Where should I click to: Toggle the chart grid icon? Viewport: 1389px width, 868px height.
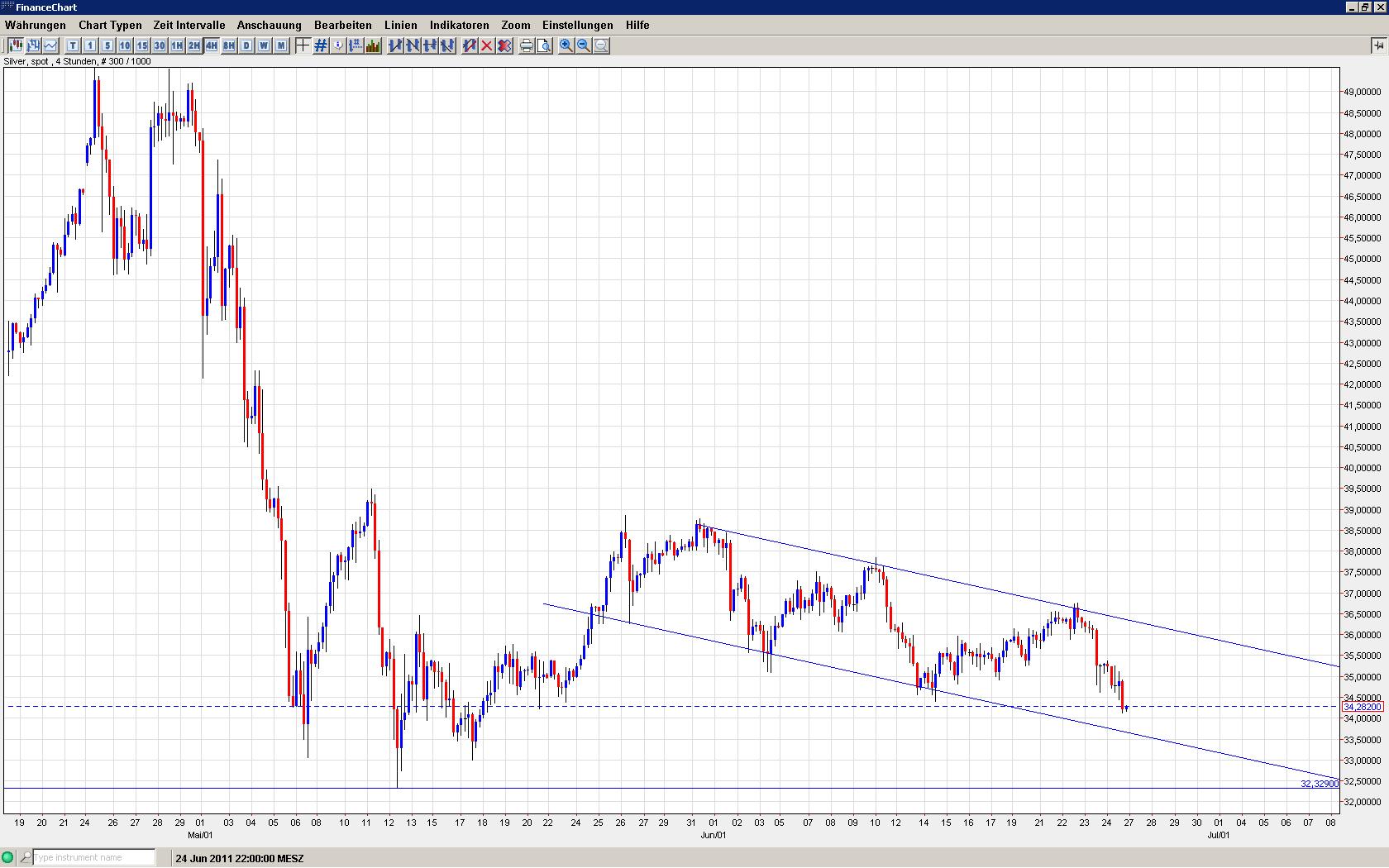pyautogui.click(x=320, y=45)
